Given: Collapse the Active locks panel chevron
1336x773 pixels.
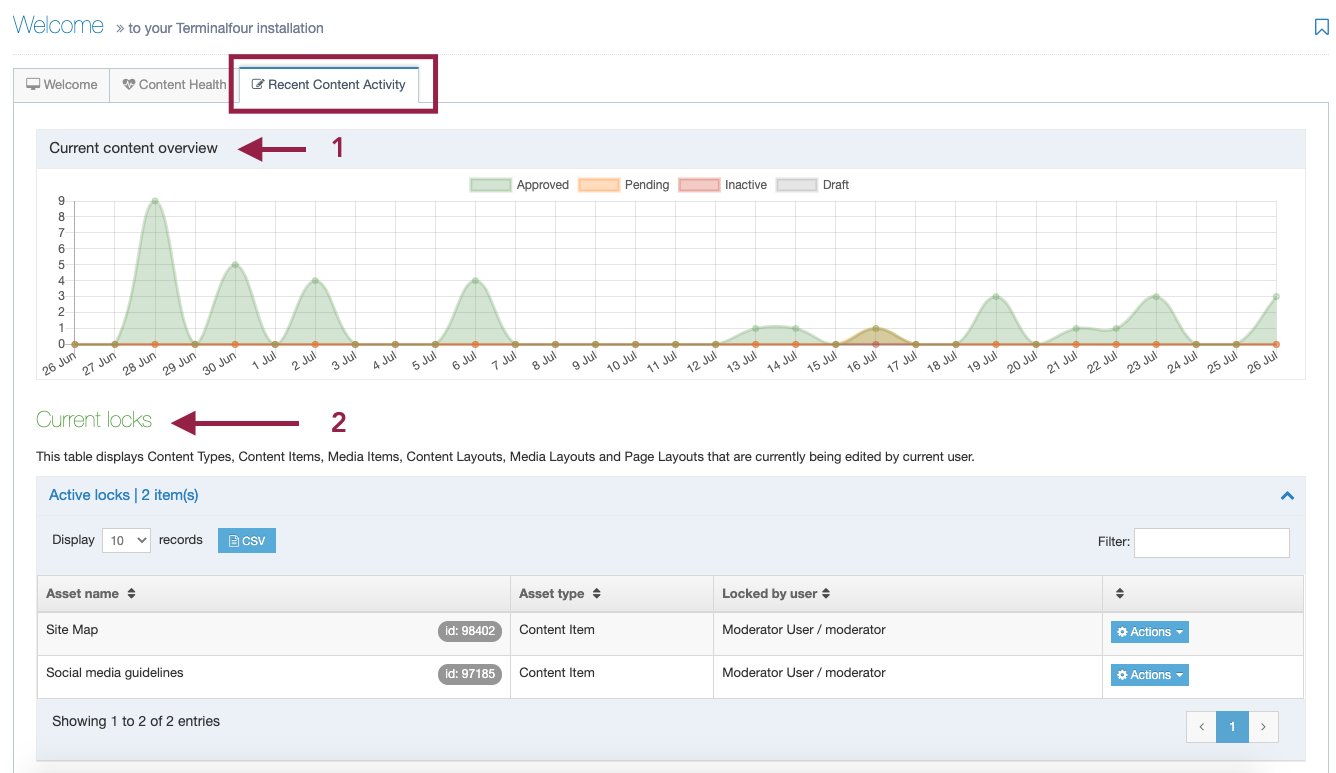Looking at the screenshot, I should click(1287, 496).
